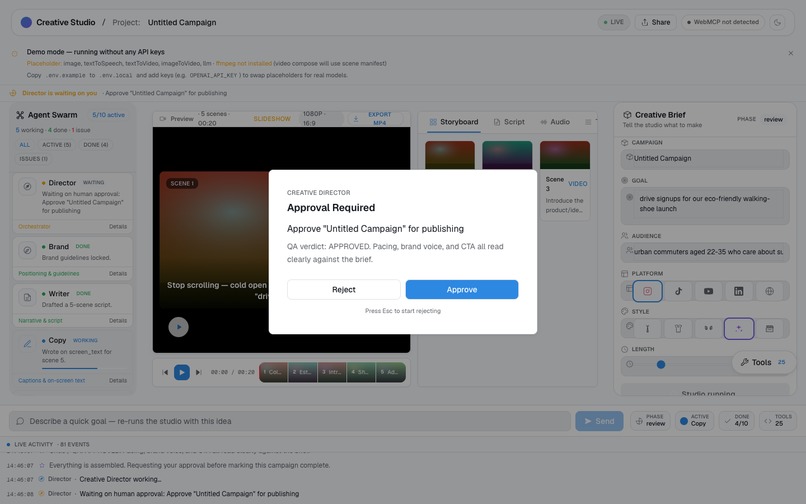Click the Goal text field
The image size is (806, 504).
point(705,204)
